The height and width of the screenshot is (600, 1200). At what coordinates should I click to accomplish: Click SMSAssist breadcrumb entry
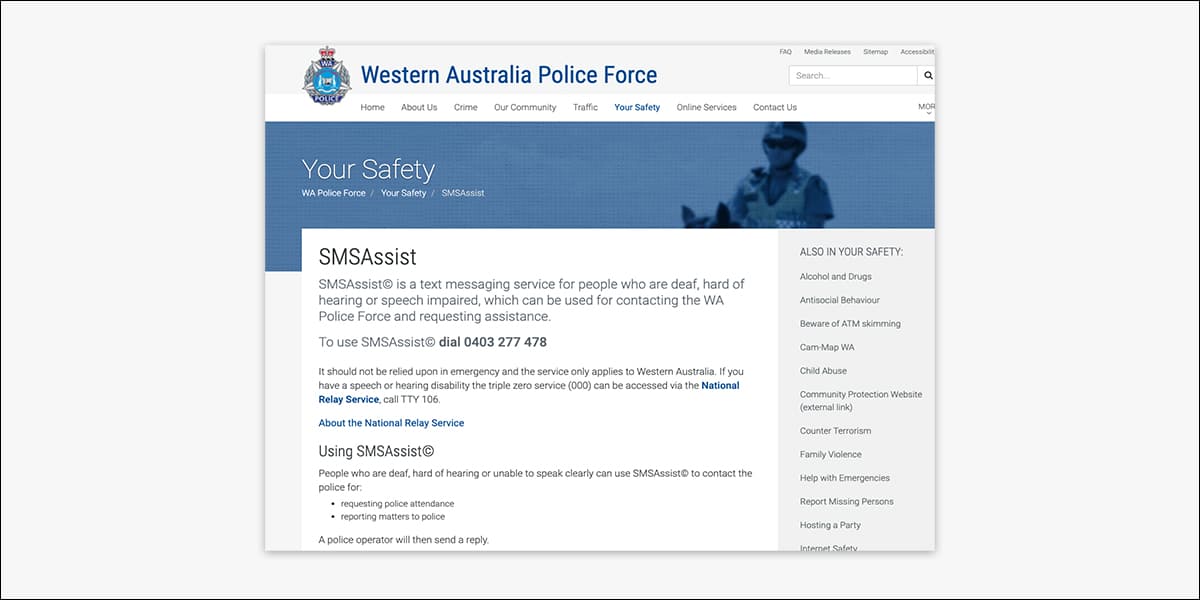click(463, 193)
